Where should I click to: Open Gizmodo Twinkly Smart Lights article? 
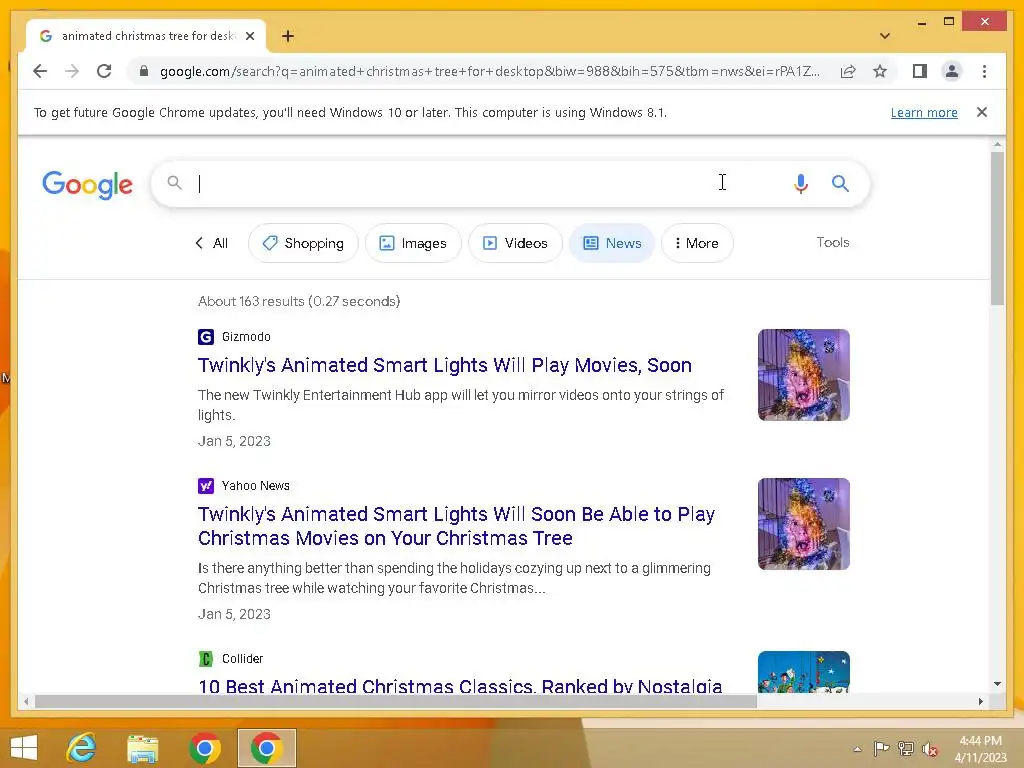point(445,365)
